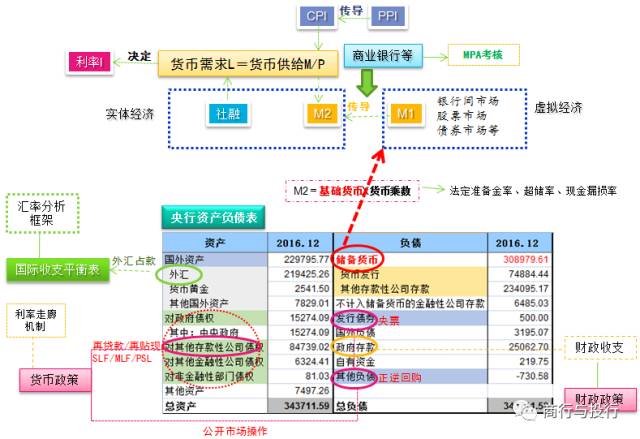The width and height of the screenshot is (640, 439).
Task: Select the red value 308979.61
Action: [526, 259]
